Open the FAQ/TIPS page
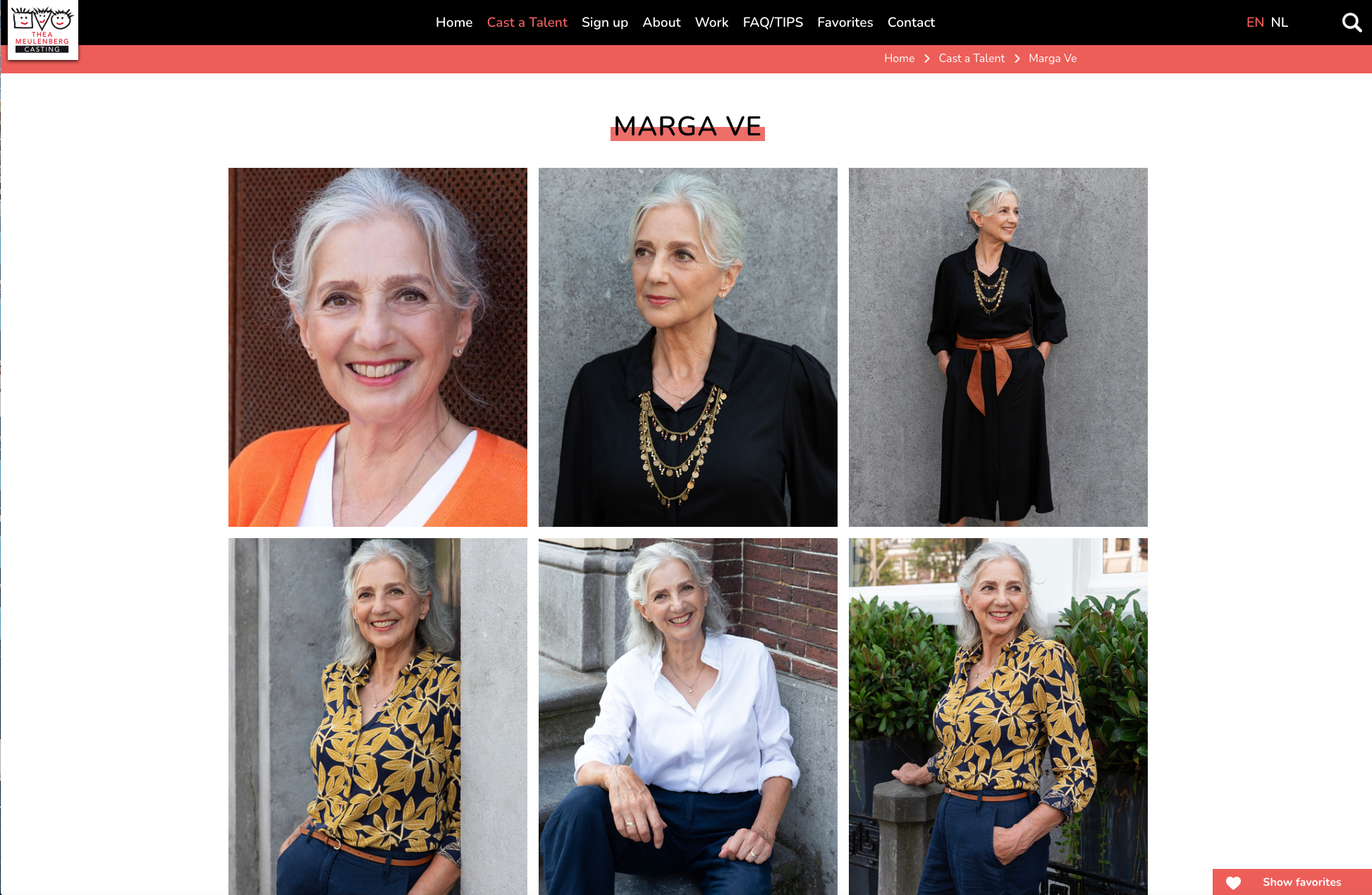This screenshot has height=895, width=1372. [773, 23]
